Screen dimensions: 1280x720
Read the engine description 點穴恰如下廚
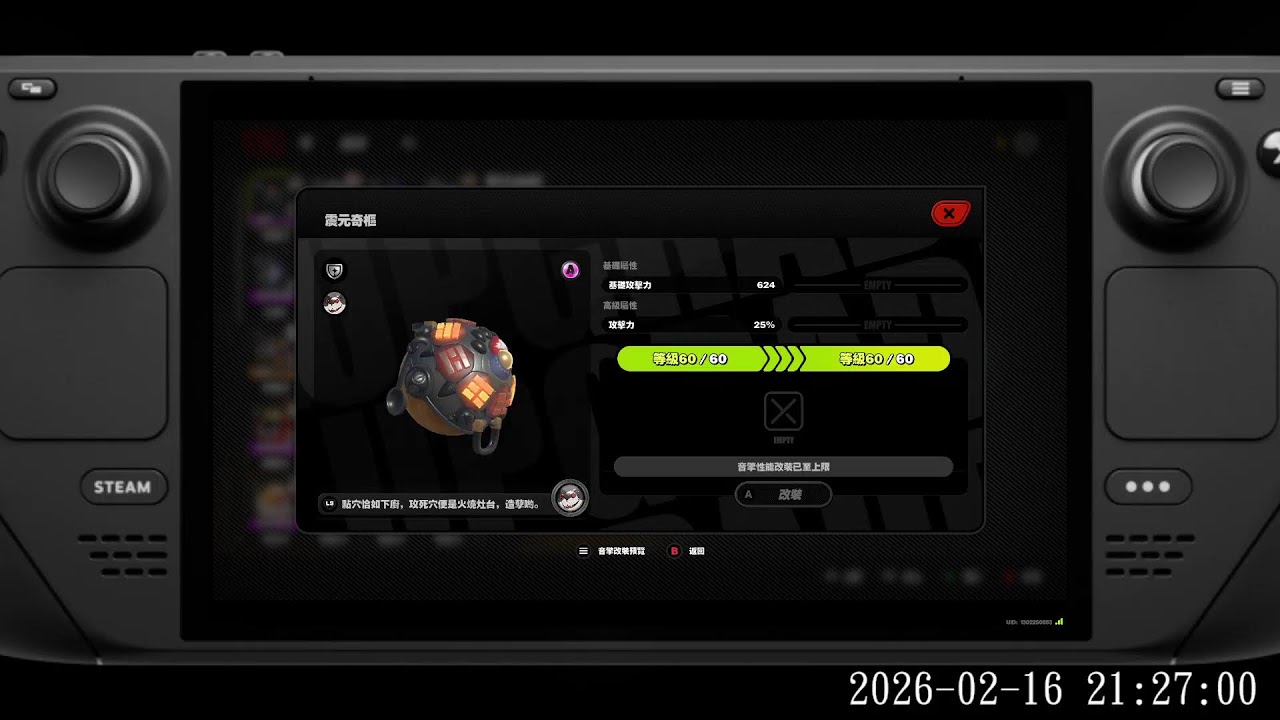click(x=441, y=504)
